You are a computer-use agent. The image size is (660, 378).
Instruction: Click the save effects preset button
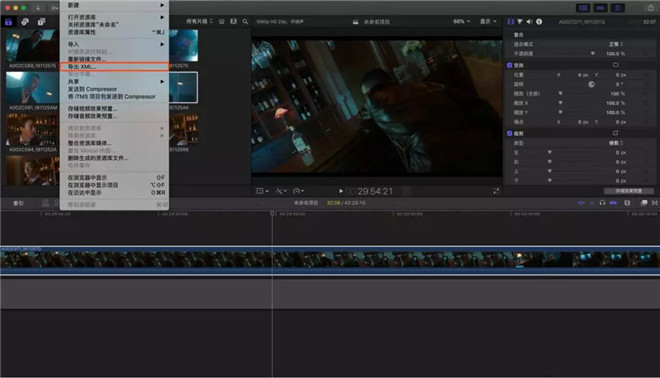tap(629, 191)
